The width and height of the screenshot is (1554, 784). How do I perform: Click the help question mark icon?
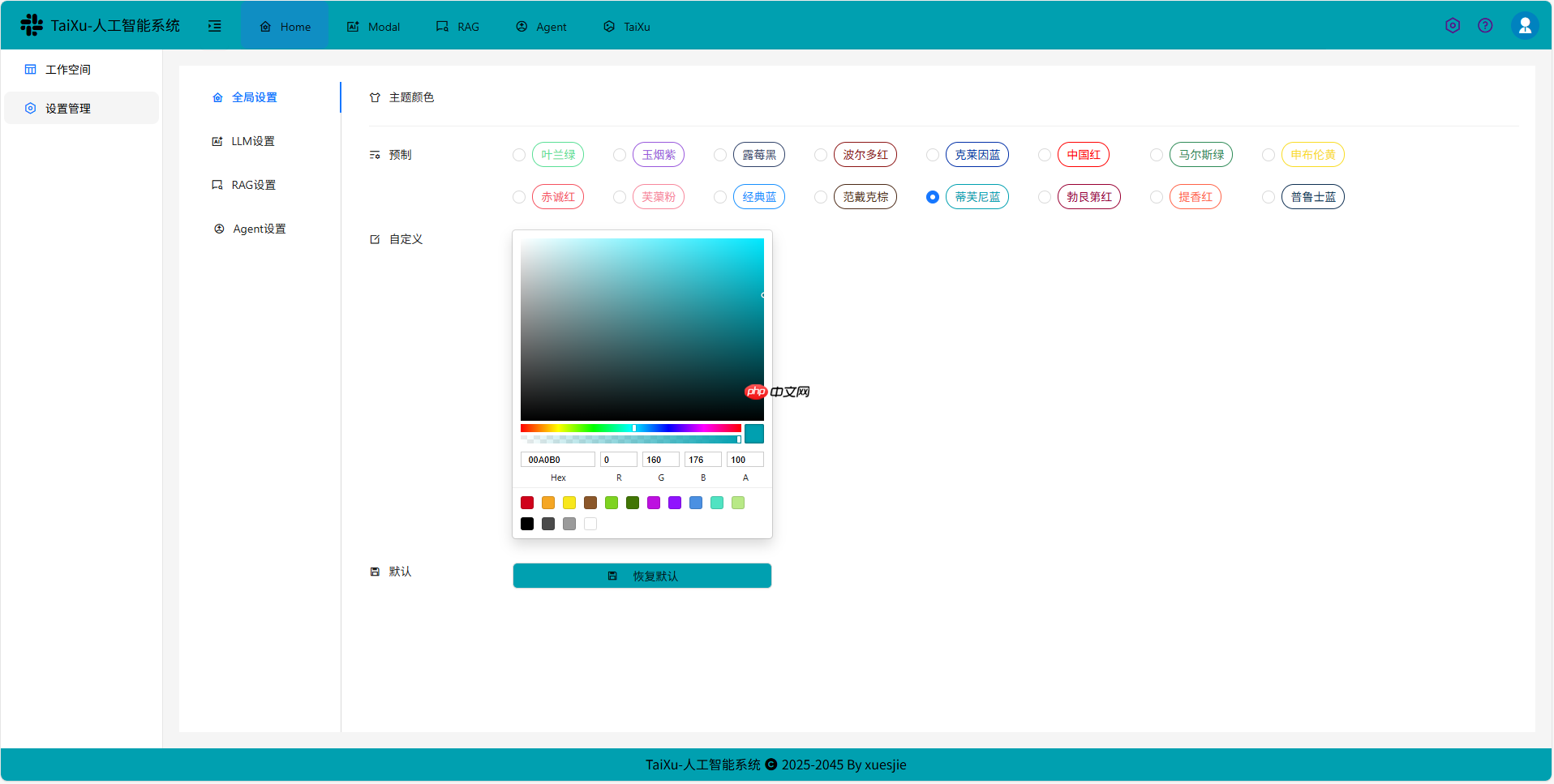point(1485,25)
